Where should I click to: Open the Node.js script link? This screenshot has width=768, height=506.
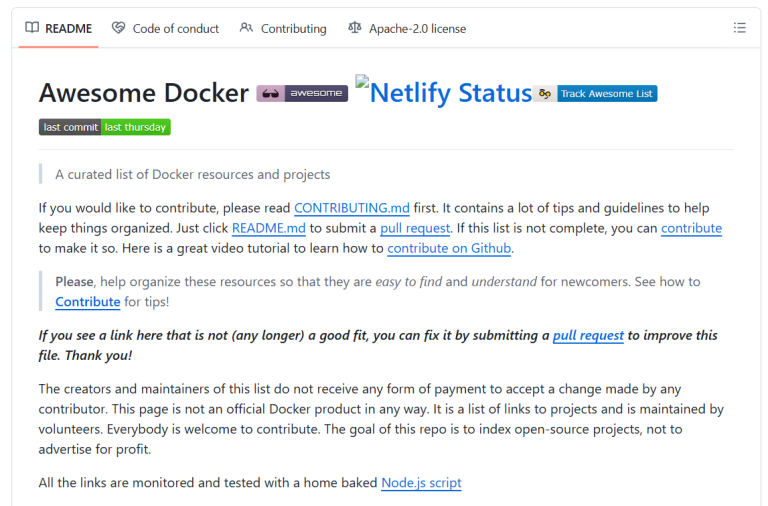coord(421,483)
